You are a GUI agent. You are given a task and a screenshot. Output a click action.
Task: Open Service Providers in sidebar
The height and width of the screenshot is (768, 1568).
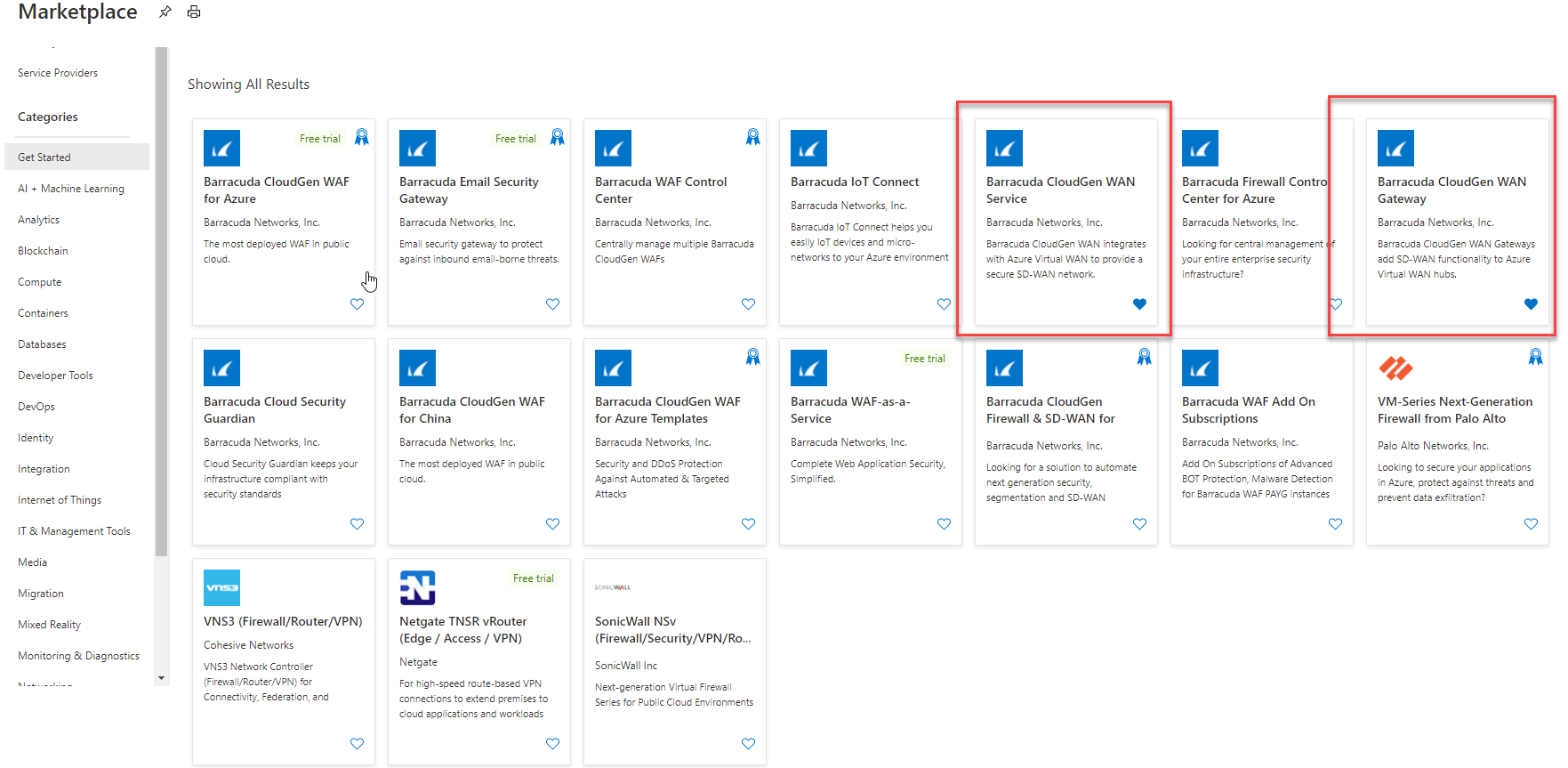tap(58, 73)
